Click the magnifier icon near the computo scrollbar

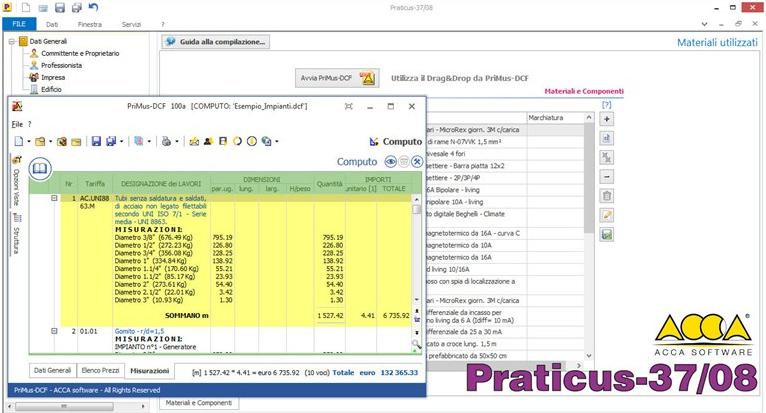(416, 344)
